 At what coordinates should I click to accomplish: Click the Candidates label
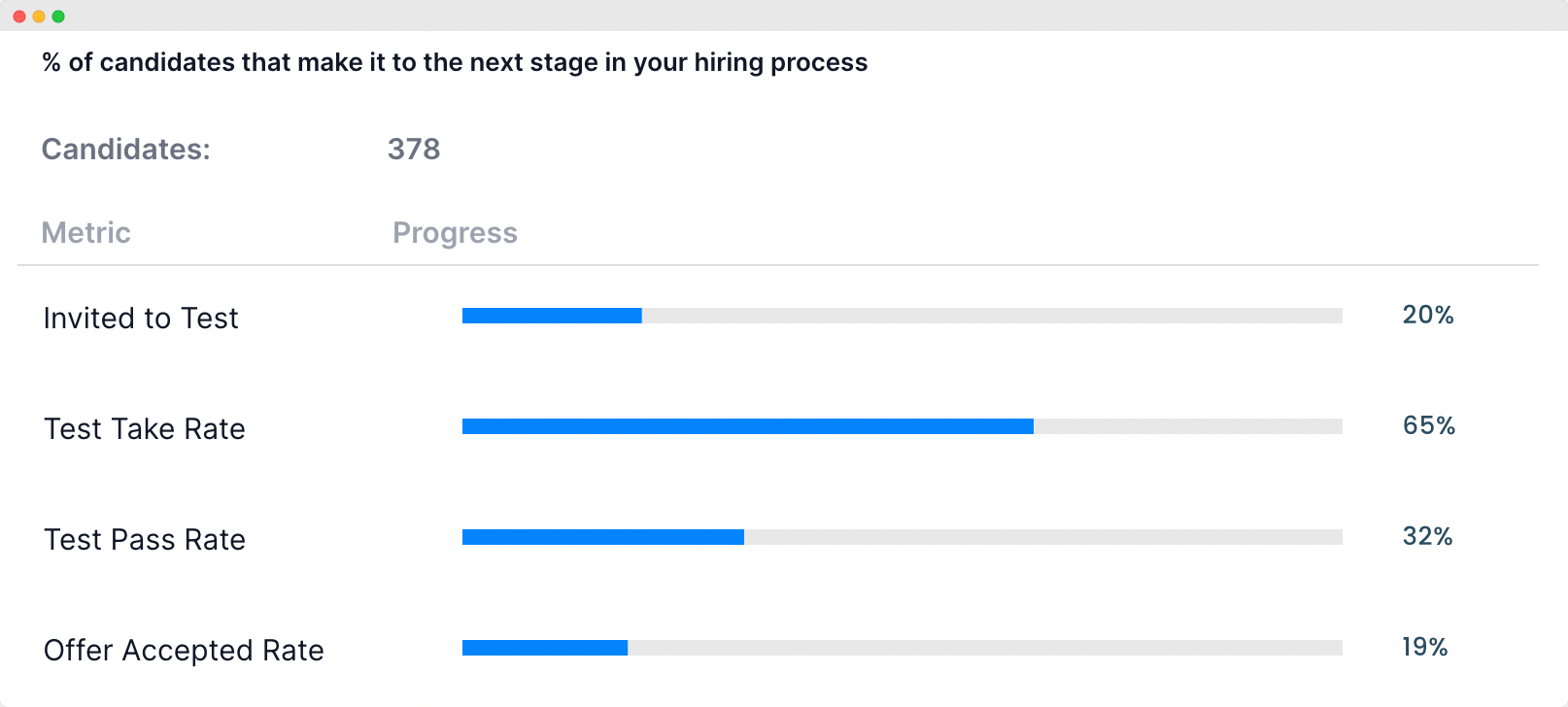(x=125, y=149)
